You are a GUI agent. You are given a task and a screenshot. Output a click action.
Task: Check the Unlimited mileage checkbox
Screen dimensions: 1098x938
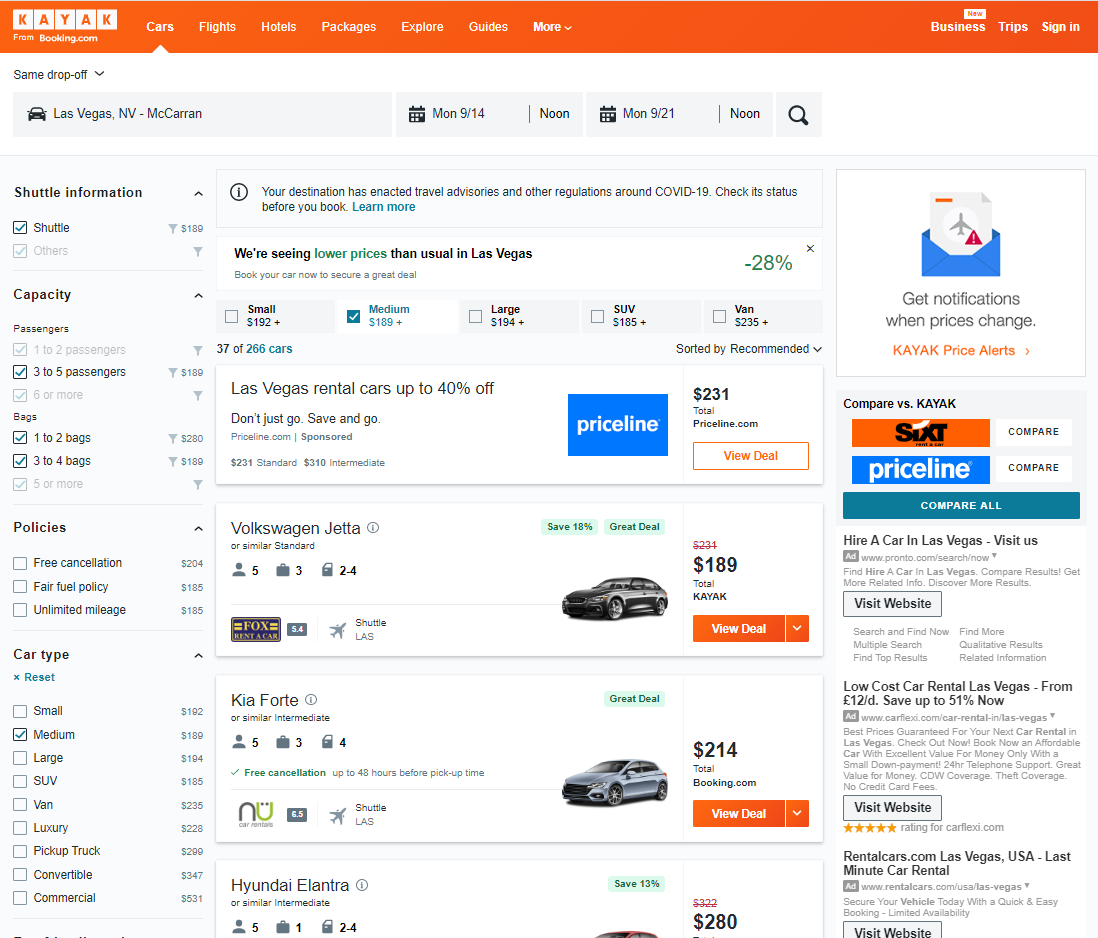coord(20,610)
